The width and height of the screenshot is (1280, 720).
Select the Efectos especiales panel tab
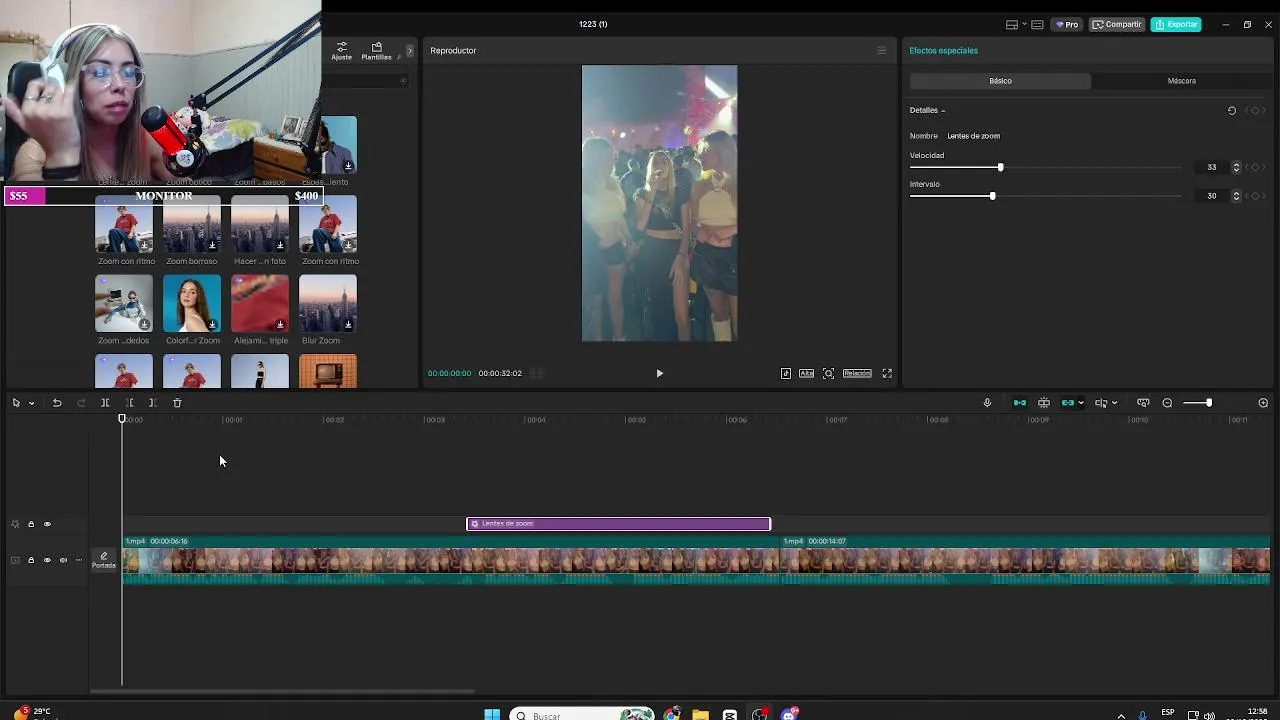(x=943, y=51)
